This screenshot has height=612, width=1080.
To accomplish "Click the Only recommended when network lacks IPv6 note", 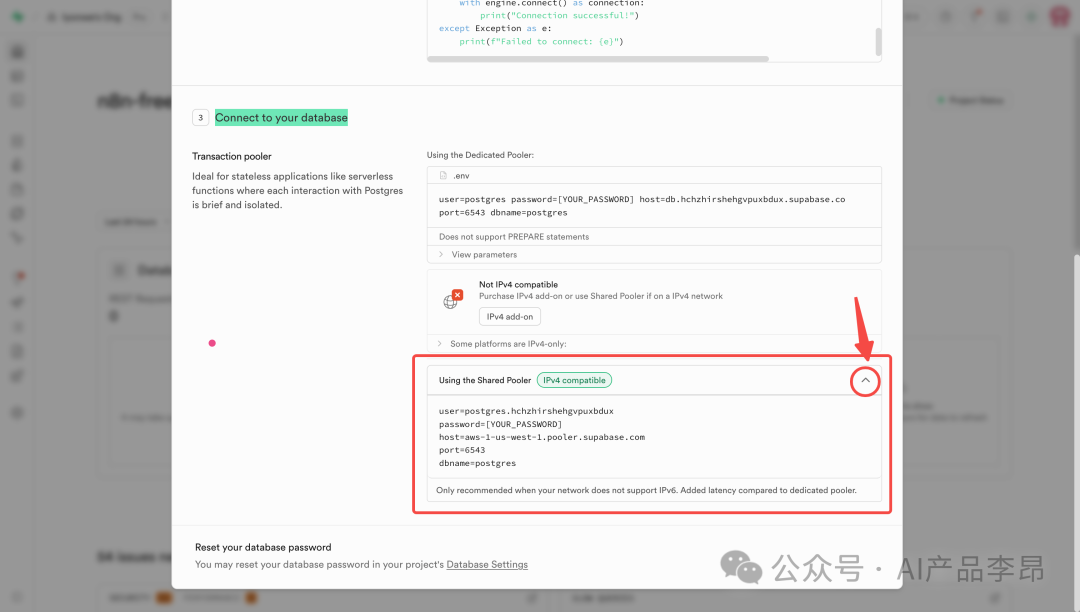I will pyautogui.click(x=646, y=490).
